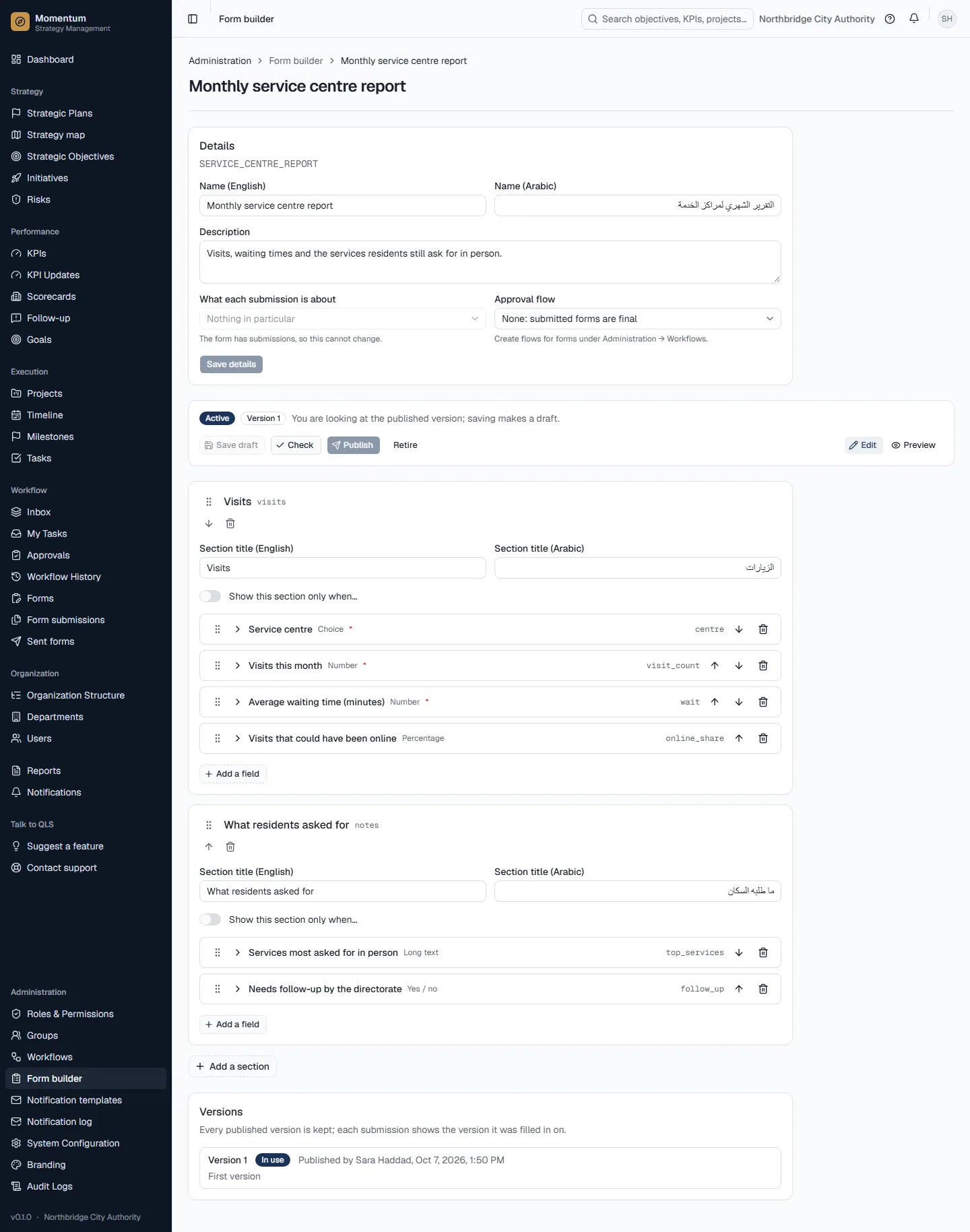Go to Strategic Objectives in sidebar
Screen dimensions: 970x1232
click(x=86, y=156)
